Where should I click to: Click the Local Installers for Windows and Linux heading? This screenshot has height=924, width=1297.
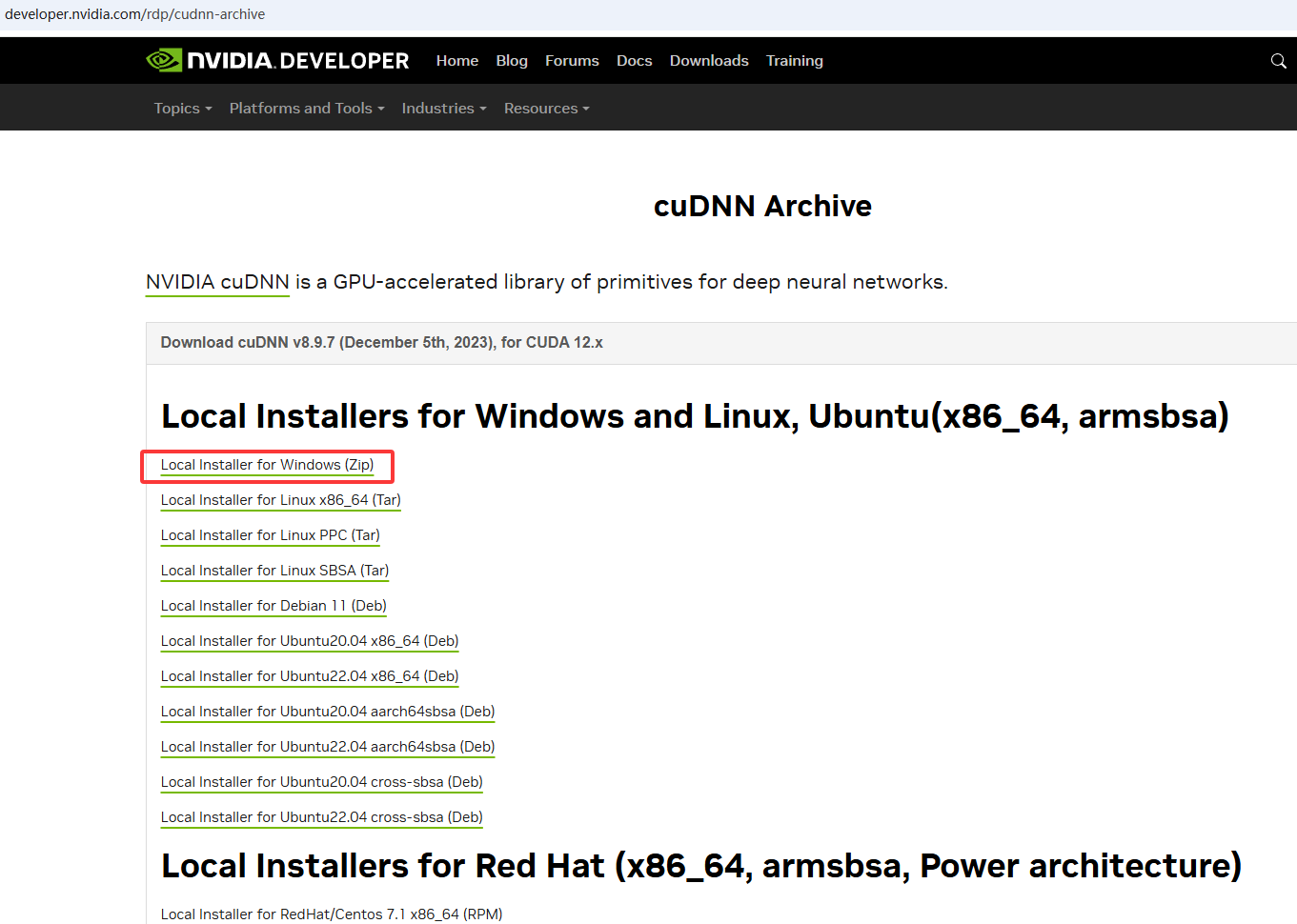(x=695, y=416)
